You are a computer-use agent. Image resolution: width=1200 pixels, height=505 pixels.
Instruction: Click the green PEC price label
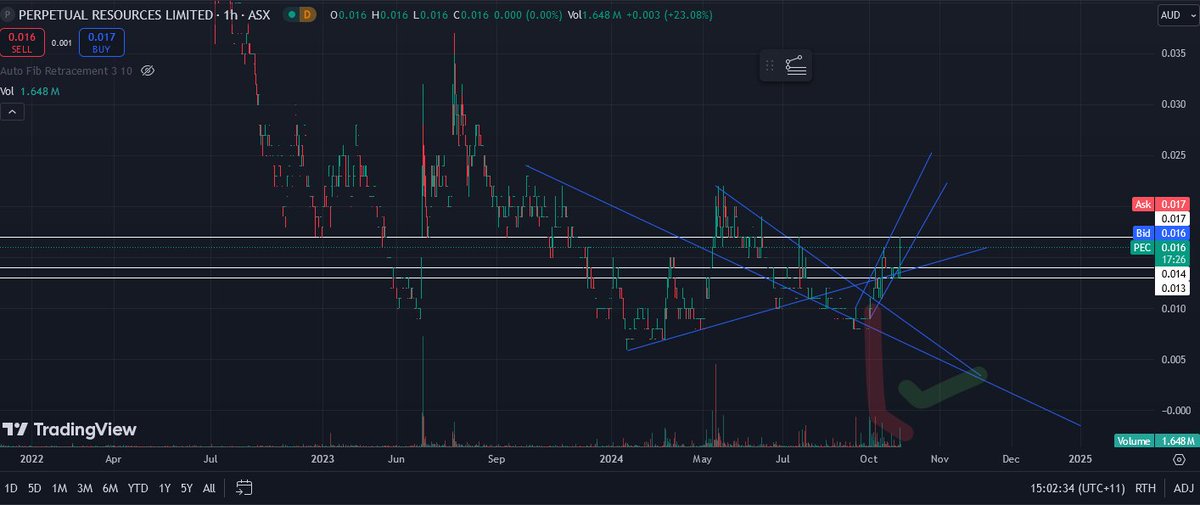(x=1143, y=246)
